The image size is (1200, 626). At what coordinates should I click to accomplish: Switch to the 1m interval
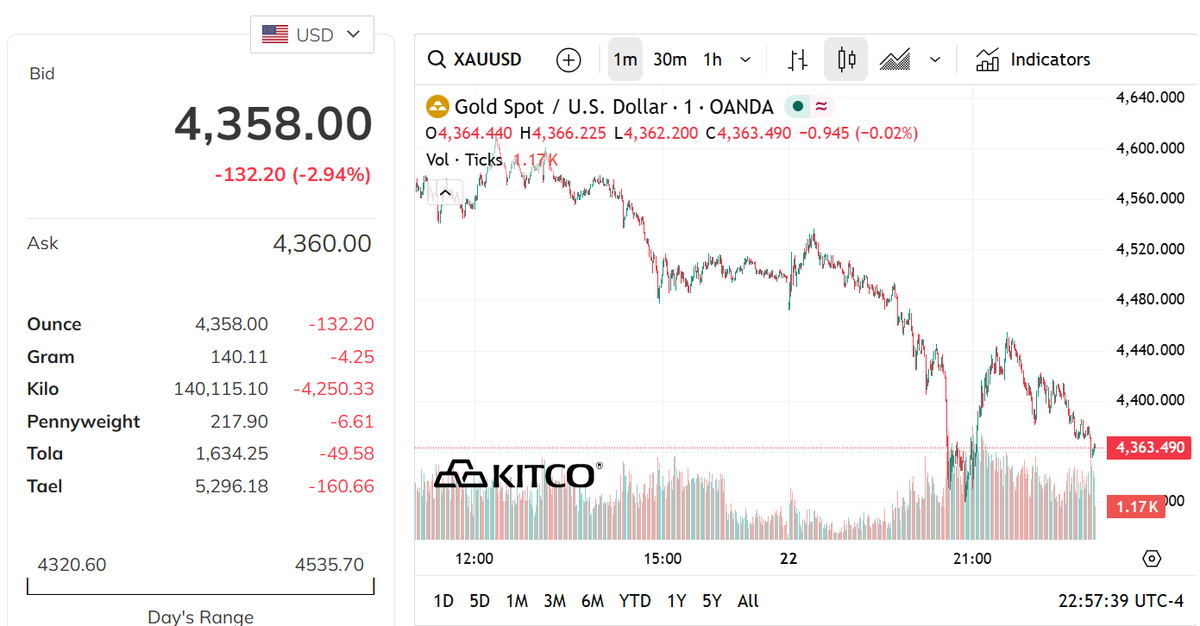625,60
